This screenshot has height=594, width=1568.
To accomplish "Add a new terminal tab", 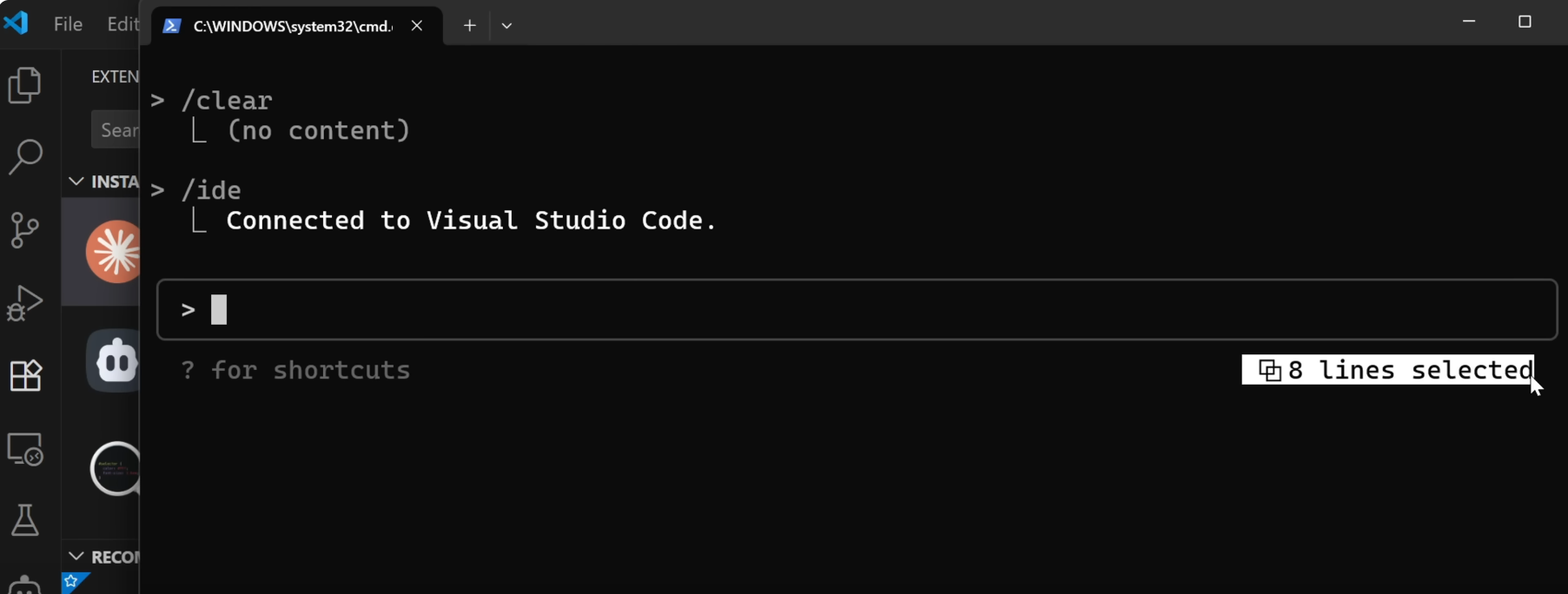I will pos(469,26).
